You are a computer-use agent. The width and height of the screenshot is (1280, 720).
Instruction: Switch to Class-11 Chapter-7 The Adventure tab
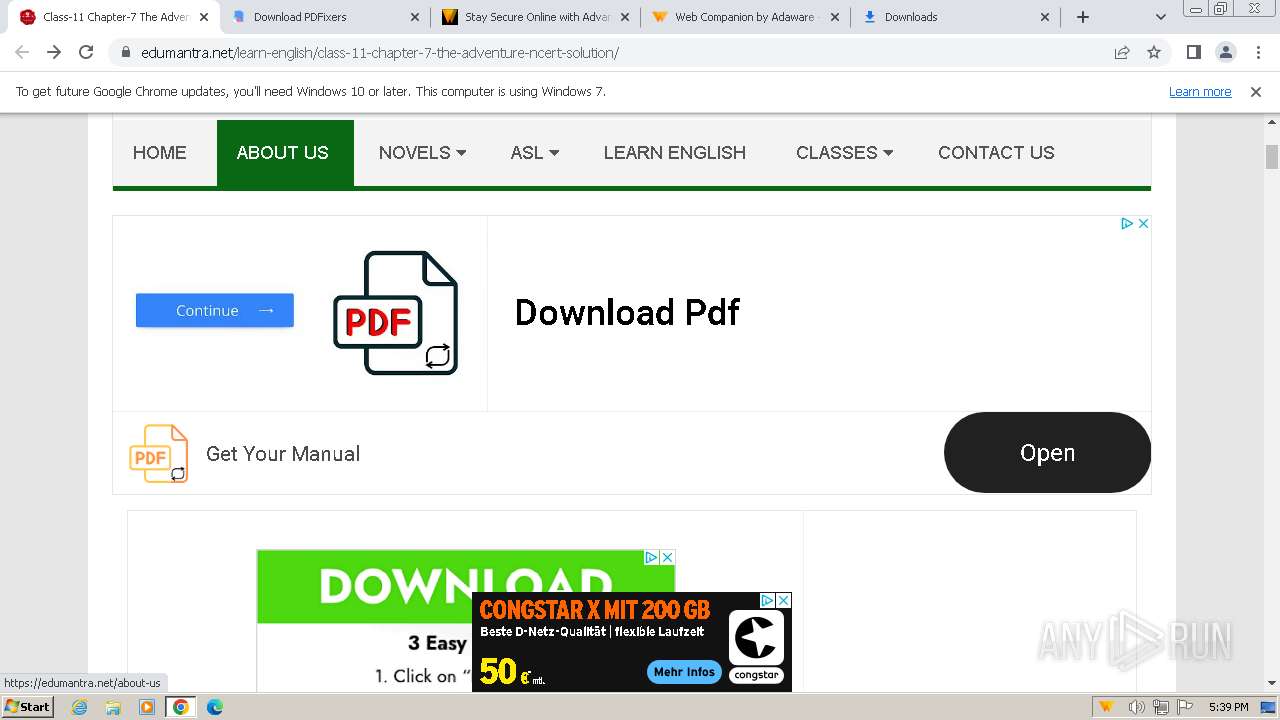(x=114, y=17)
